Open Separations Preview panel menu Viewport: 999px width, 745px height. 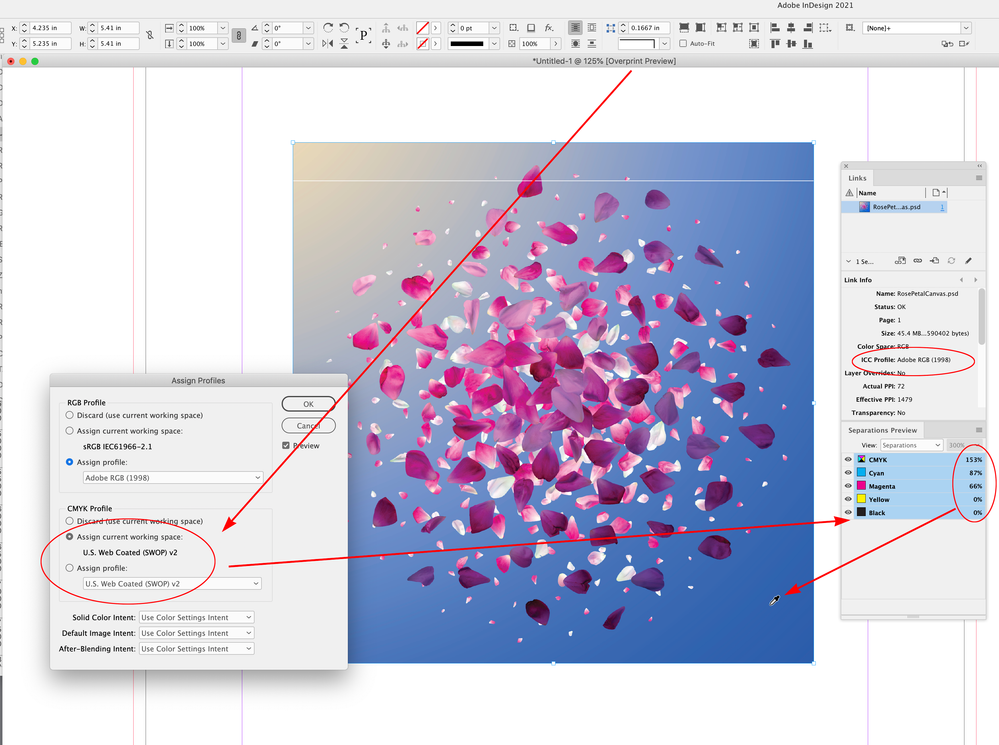click(979, 430)
